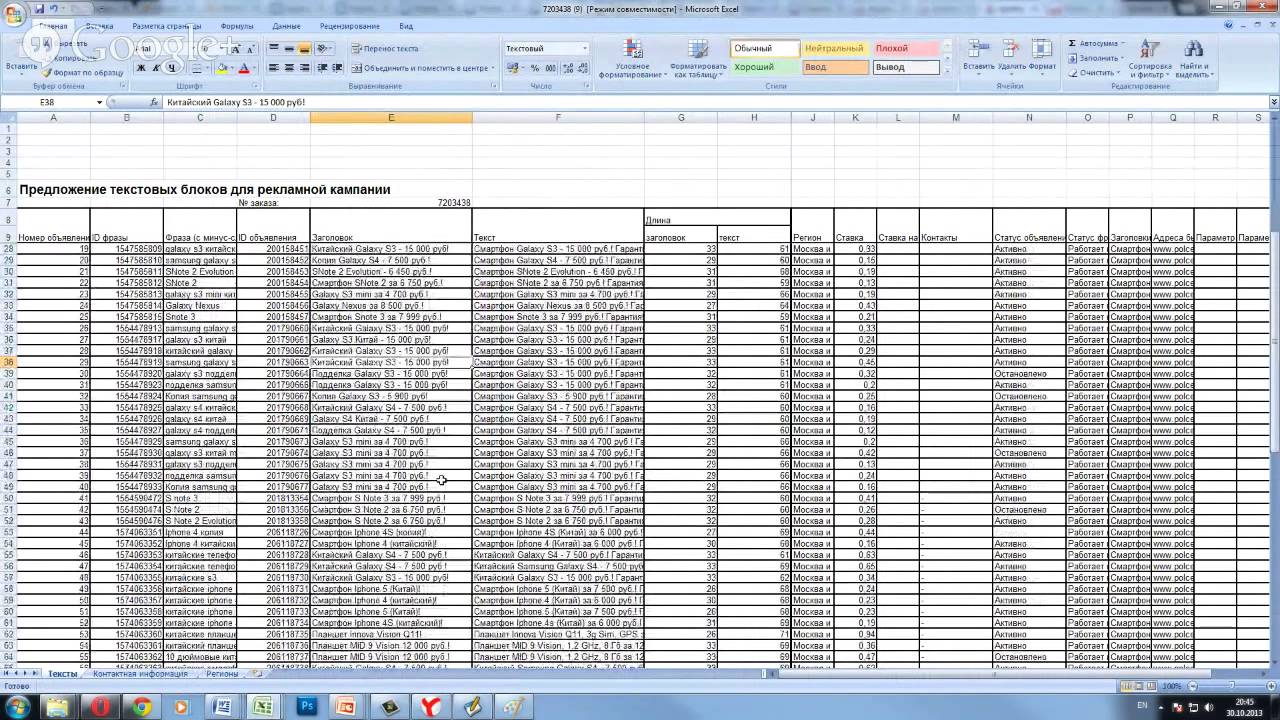Open Регионы sheet tab
Screen dimensions: 1280x720
(x=222, y=674)
